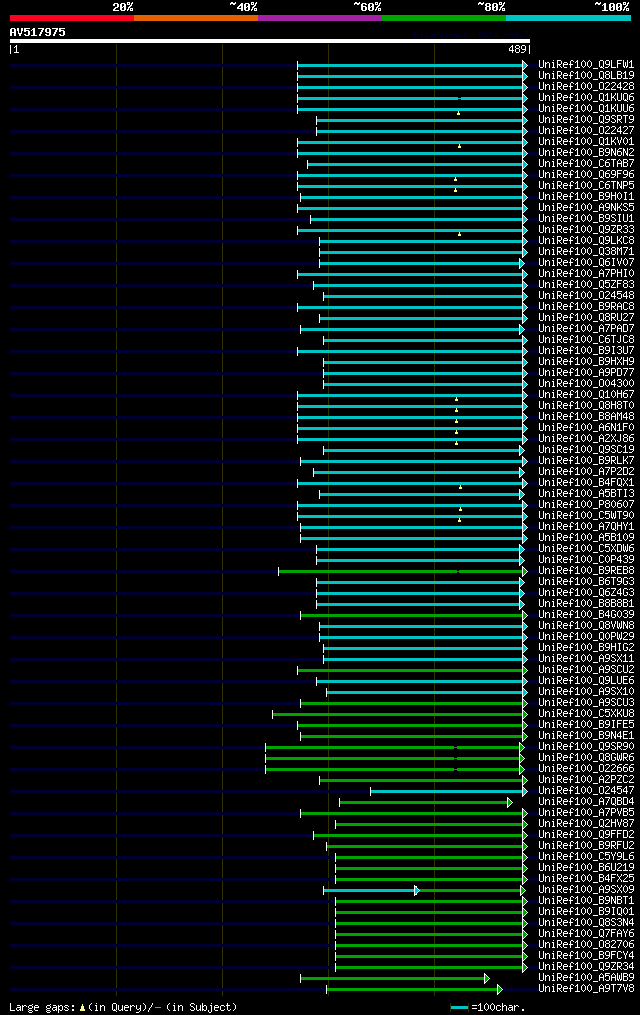Click the cyan mid-row arrowhead on UniRef100_A9SX09
This screenshot has width=640, height=1015.
click(x=417, y=891)
